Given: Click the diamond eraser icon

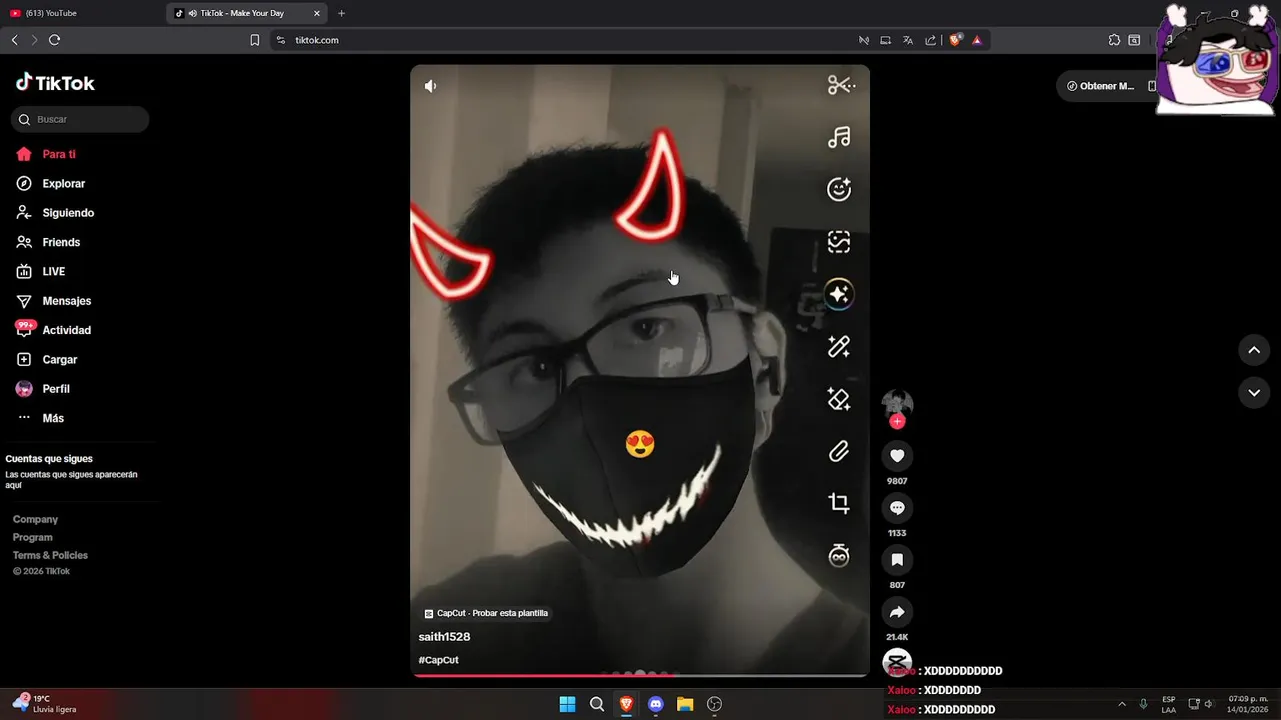Looking at the screenshot, I should tap(839, 399).
